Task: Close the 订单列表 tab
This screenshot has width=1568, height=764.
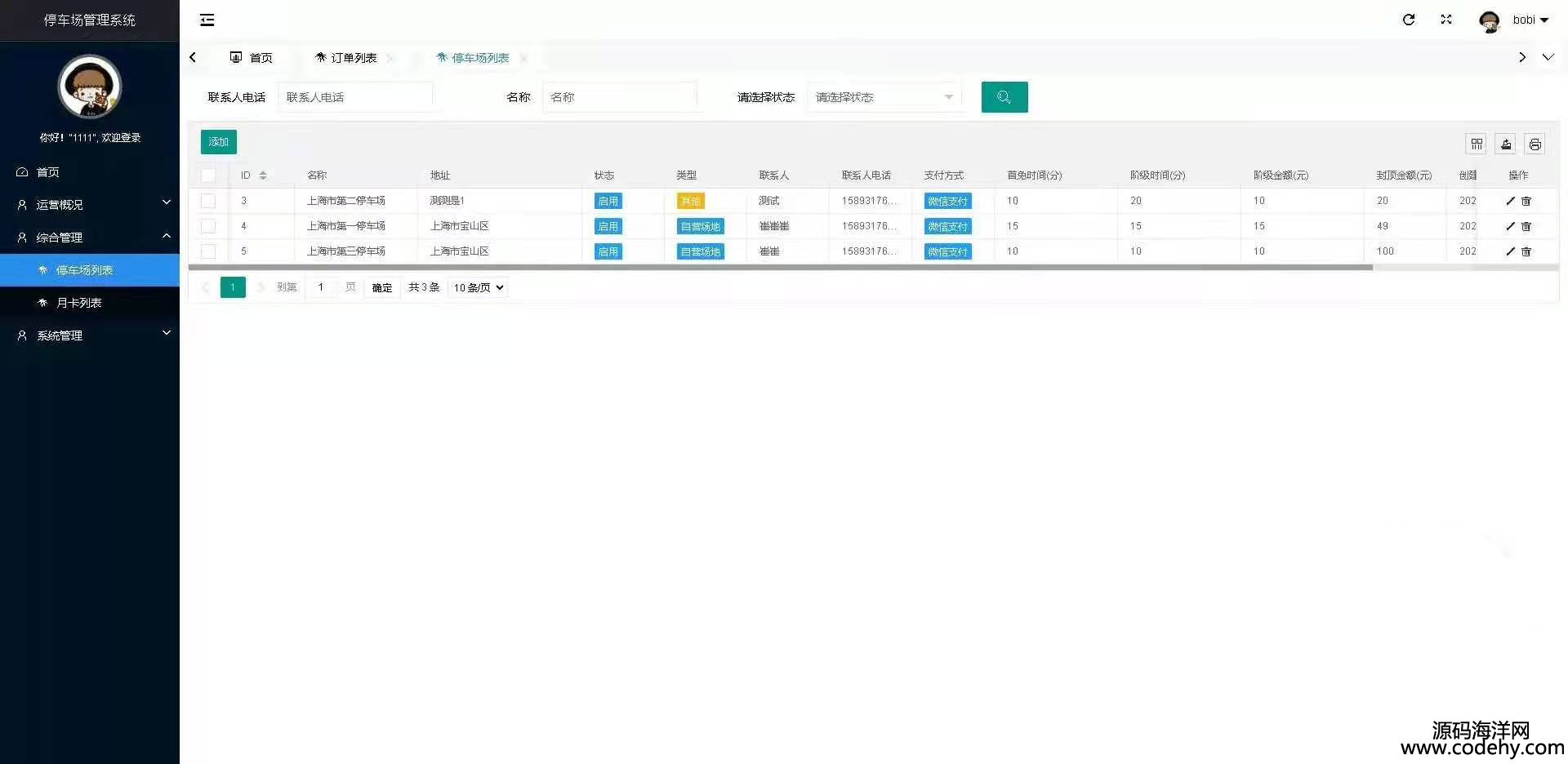Action: (390, 58)
